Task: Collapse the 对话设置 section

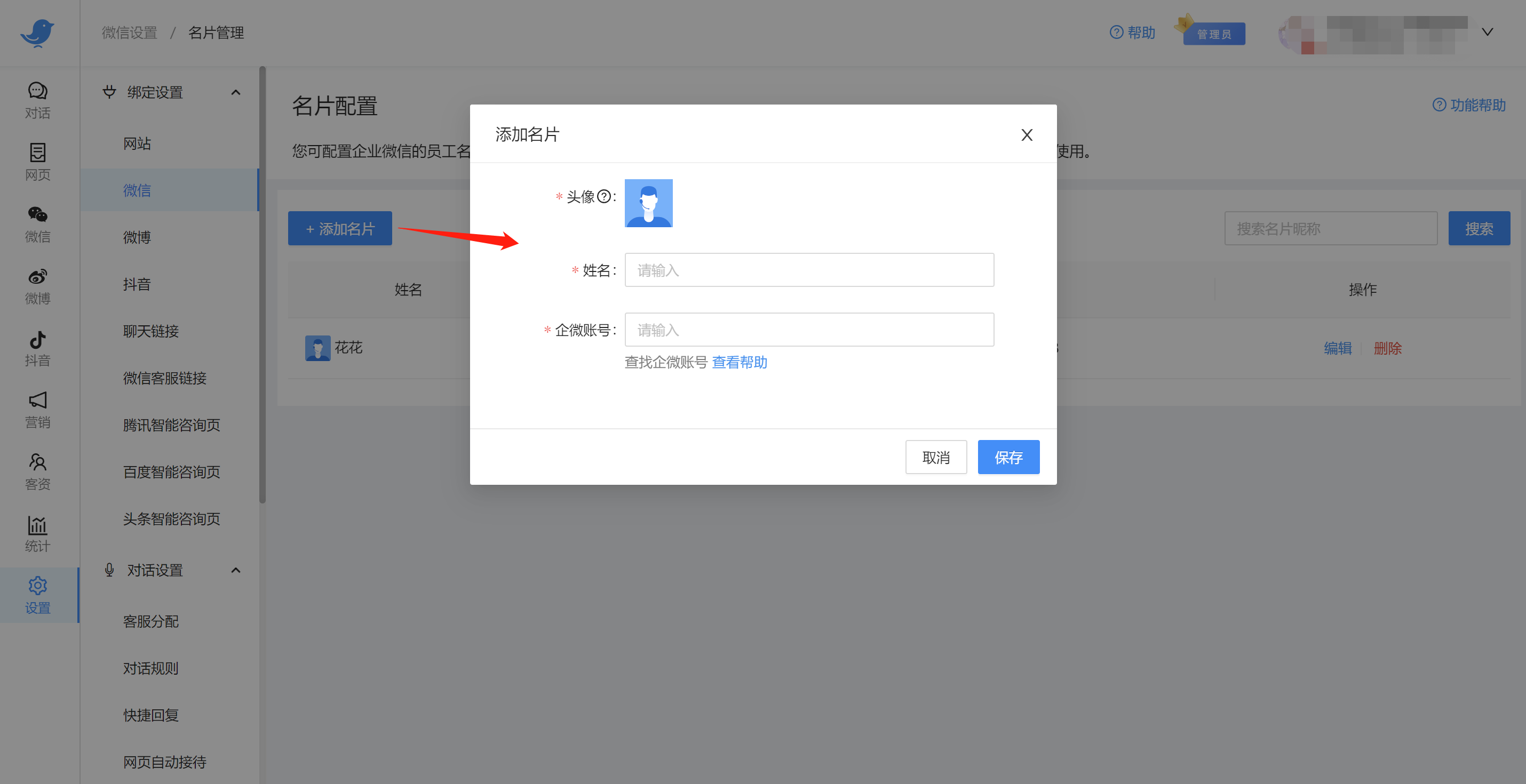Action: [235, 570]
